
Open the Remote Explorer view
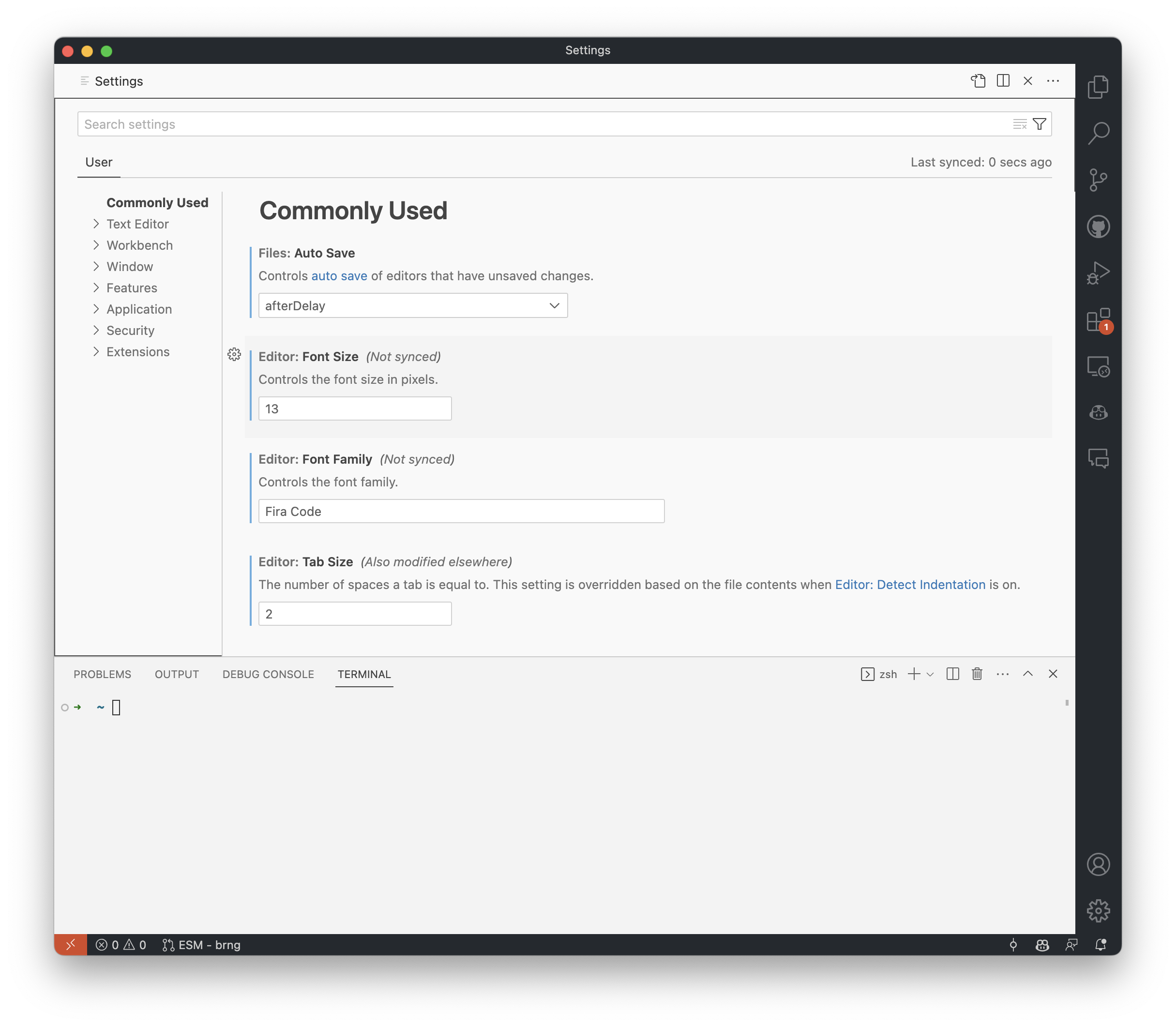(1099, 367)
